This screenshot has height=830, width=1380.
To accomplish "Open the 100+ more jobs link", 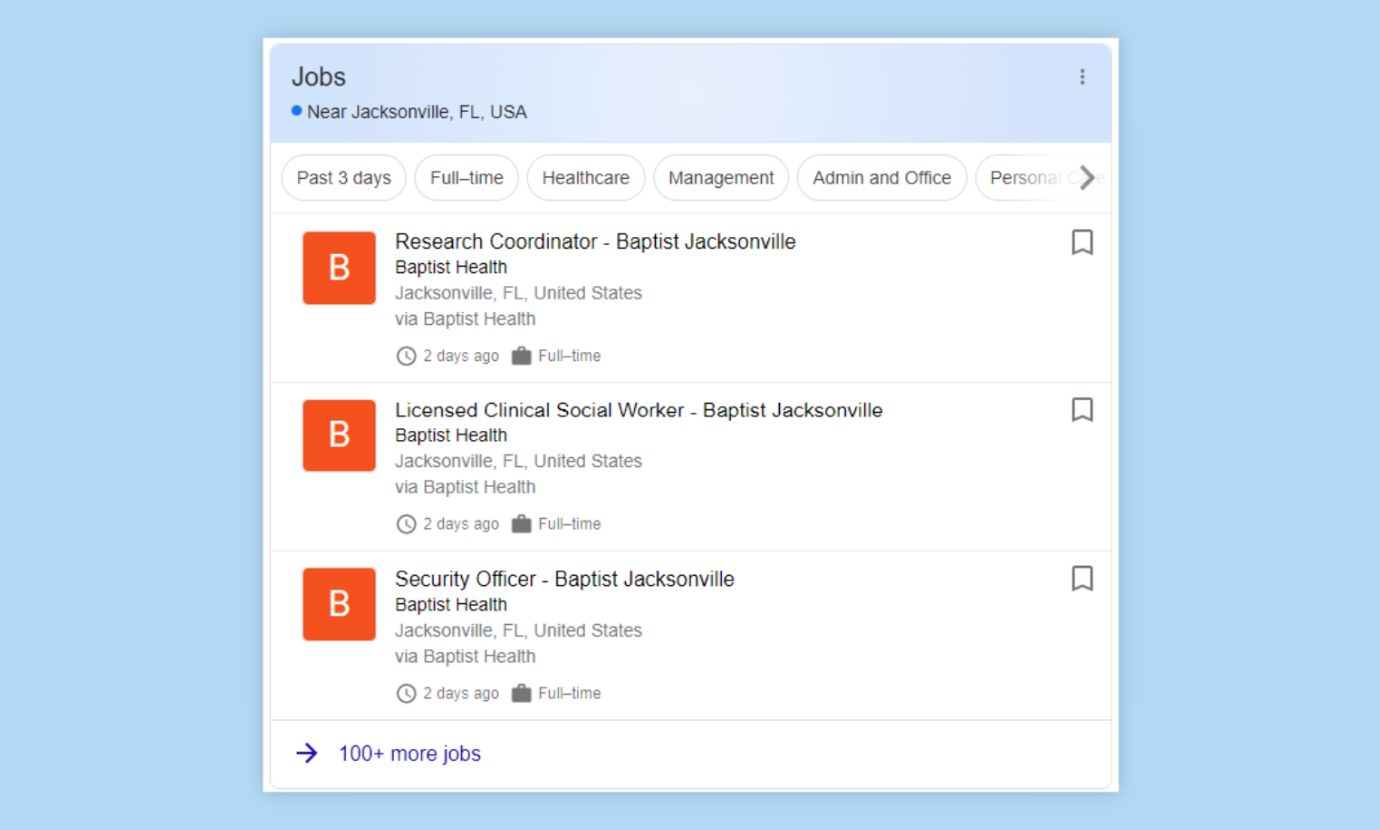I will coord(409,754).
